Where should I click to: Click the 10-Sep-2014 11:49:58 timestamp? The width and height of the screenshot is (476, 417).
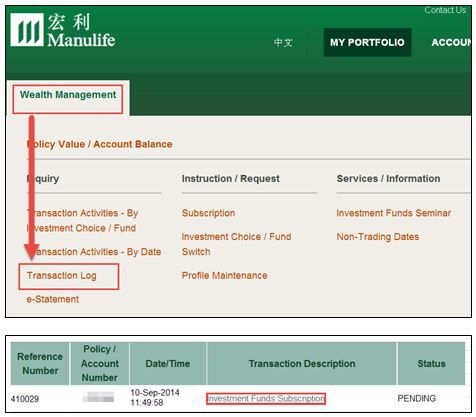pos(155,398)
